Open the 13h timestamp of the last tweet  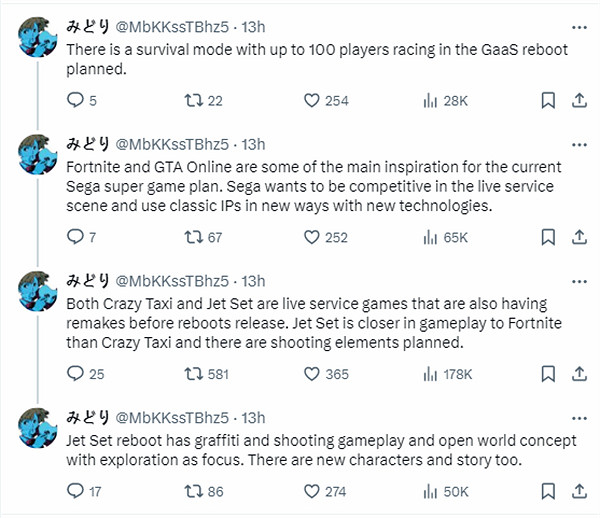[x=254, y=417]
